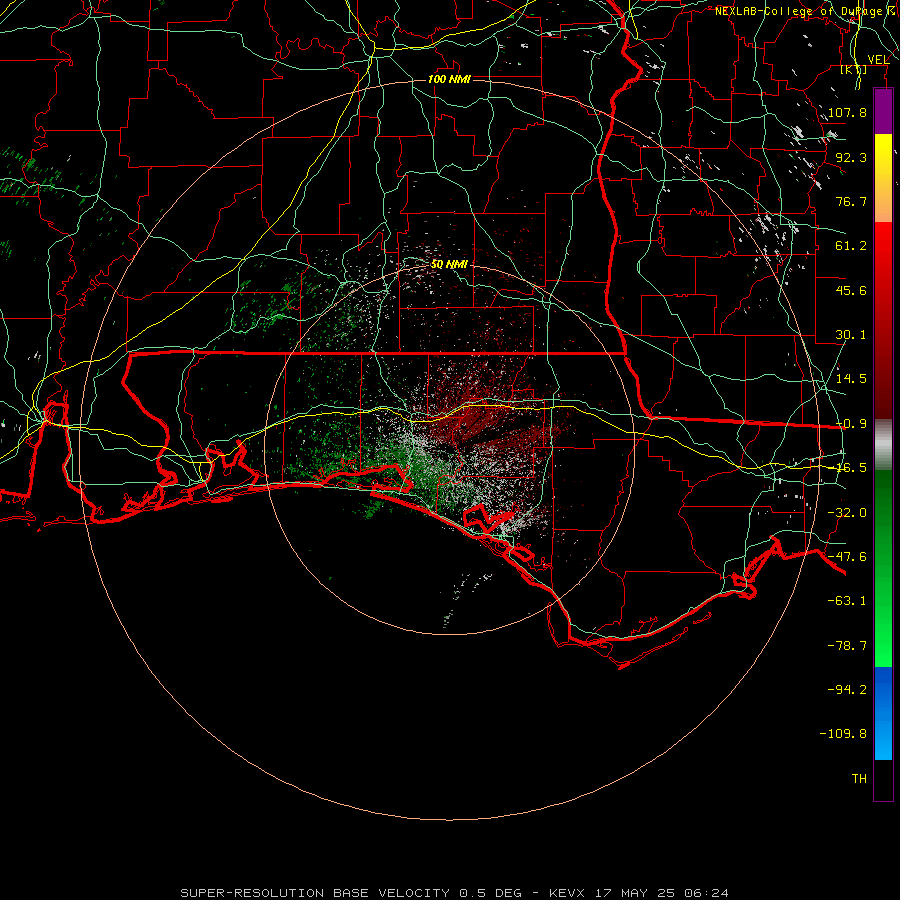Pick the blue segment near -94.2
Viewport: 900px width, 900px height.
point(883,689)
